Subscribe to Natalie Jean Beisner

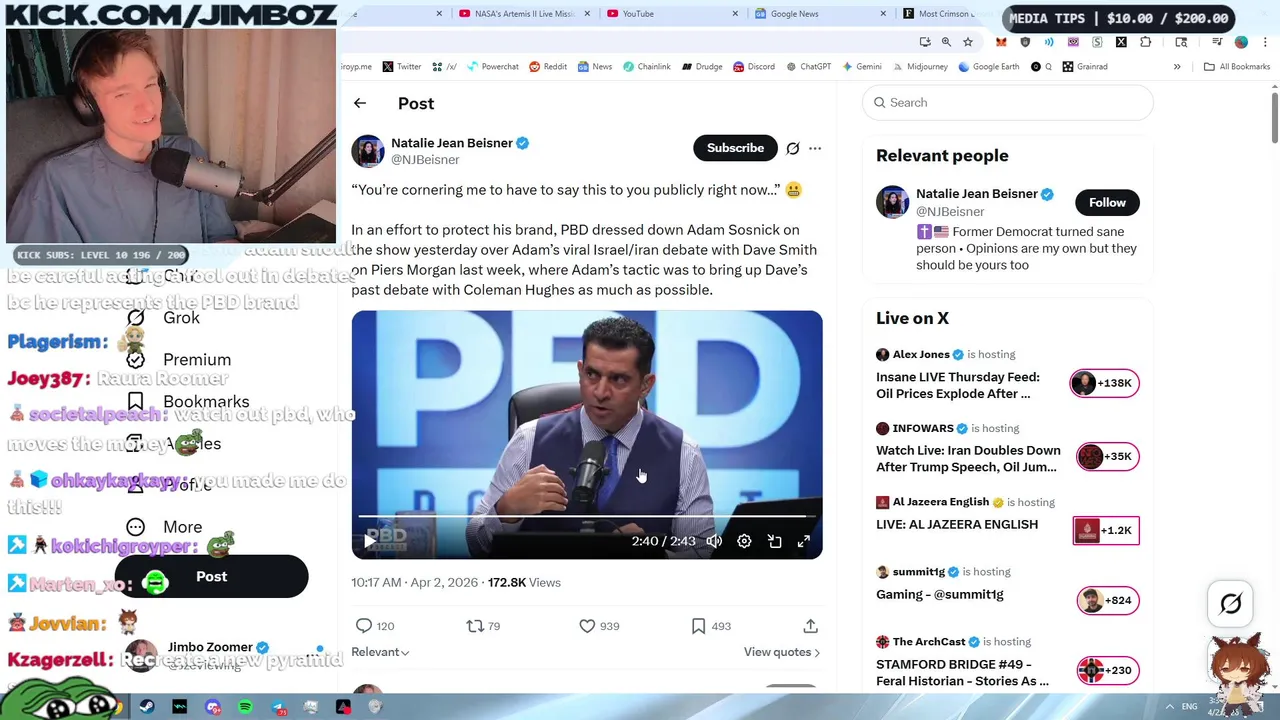pyautogui.click(x=735, y=148)
